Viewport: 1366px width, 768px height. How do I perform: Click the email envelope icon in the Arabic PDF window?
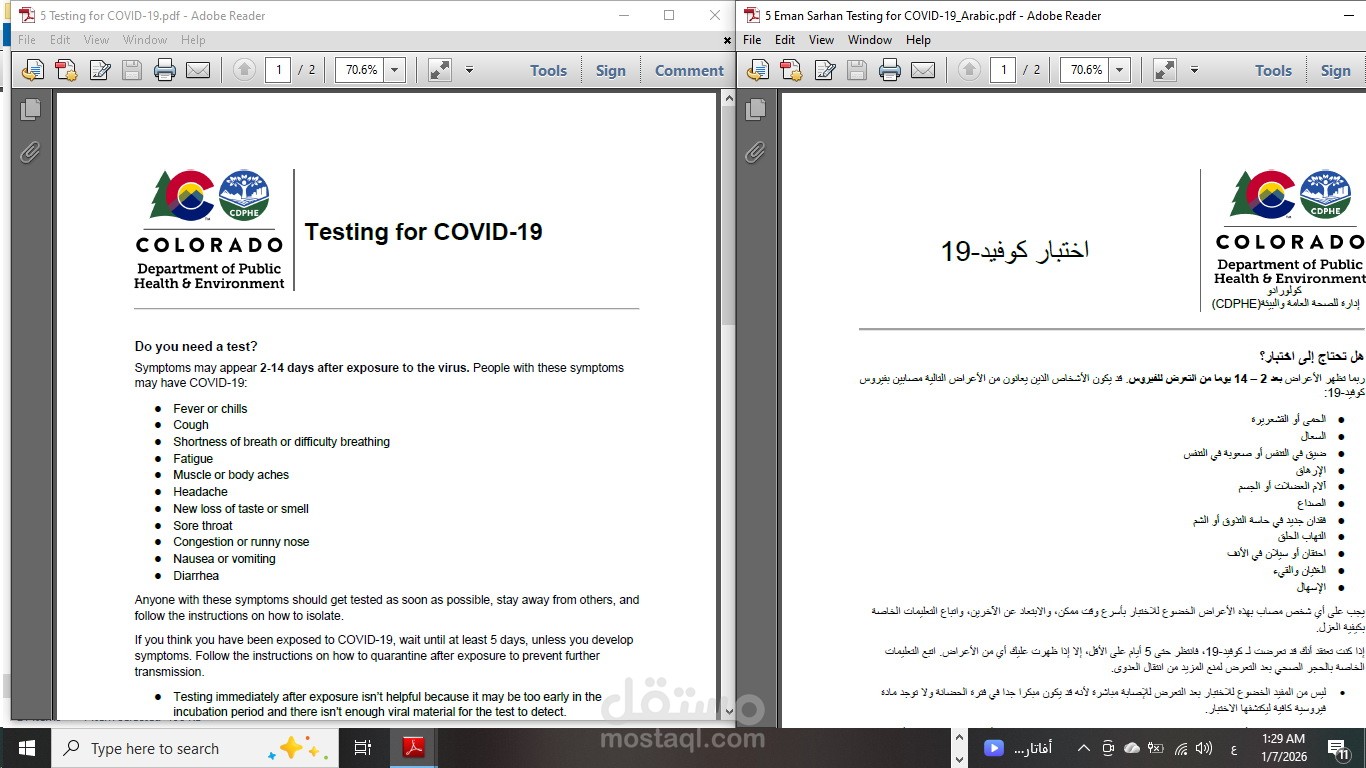pos(923,70)
